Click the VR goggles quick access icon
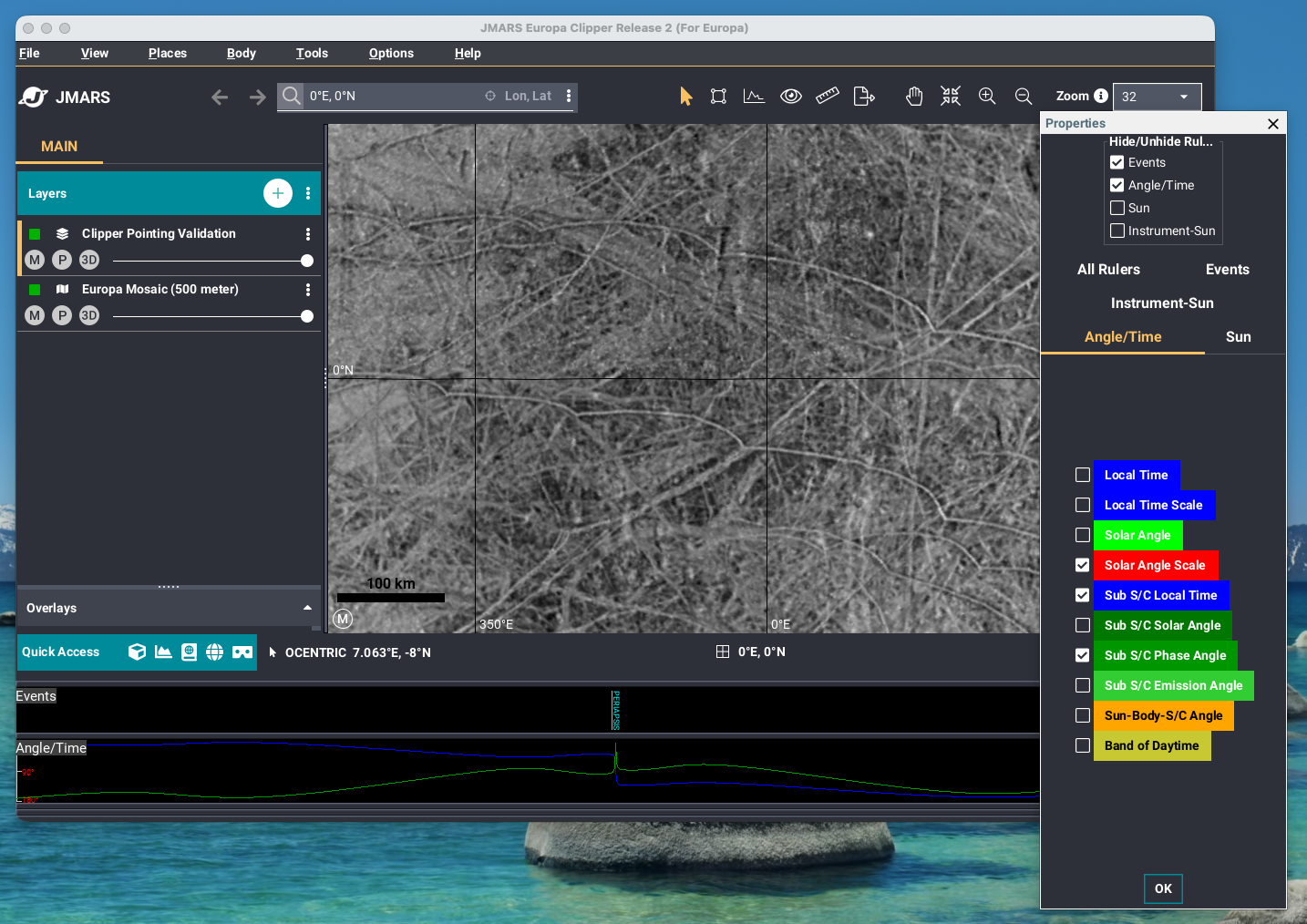 coord(242,652)
